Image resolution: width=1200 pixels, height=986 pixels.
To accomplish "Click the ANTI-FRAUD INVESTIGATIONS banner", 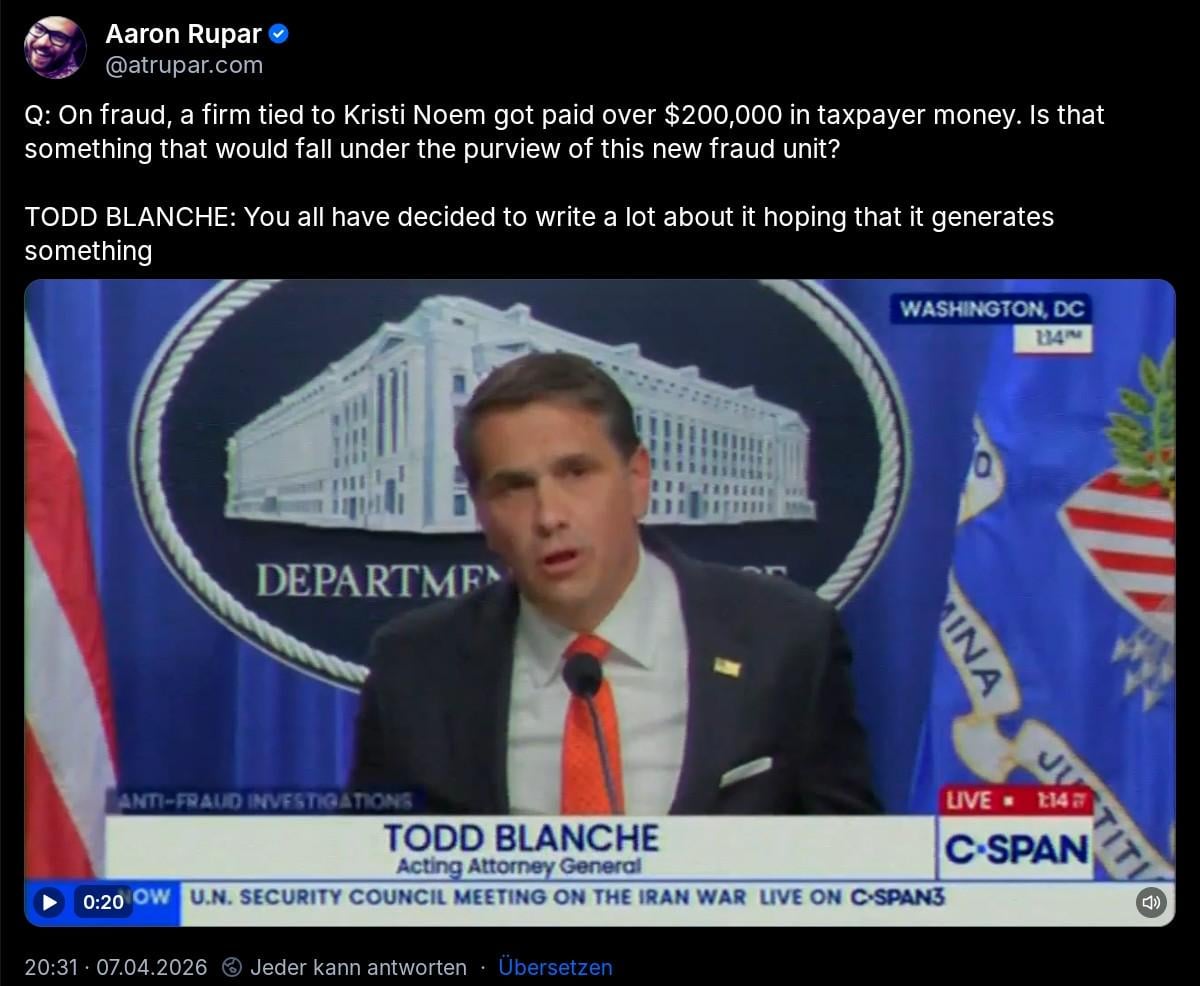I will pos(263,801).
